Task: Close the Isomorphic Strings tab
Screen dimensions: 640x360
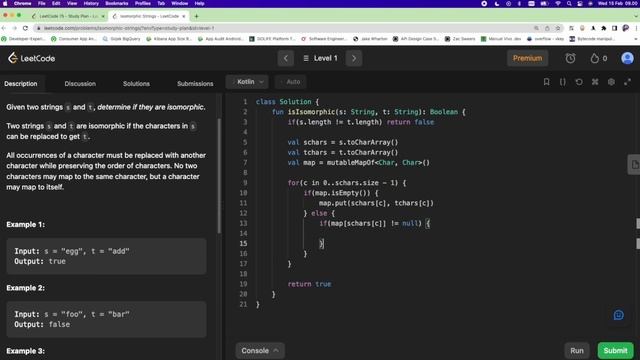Action: (184, 16)
